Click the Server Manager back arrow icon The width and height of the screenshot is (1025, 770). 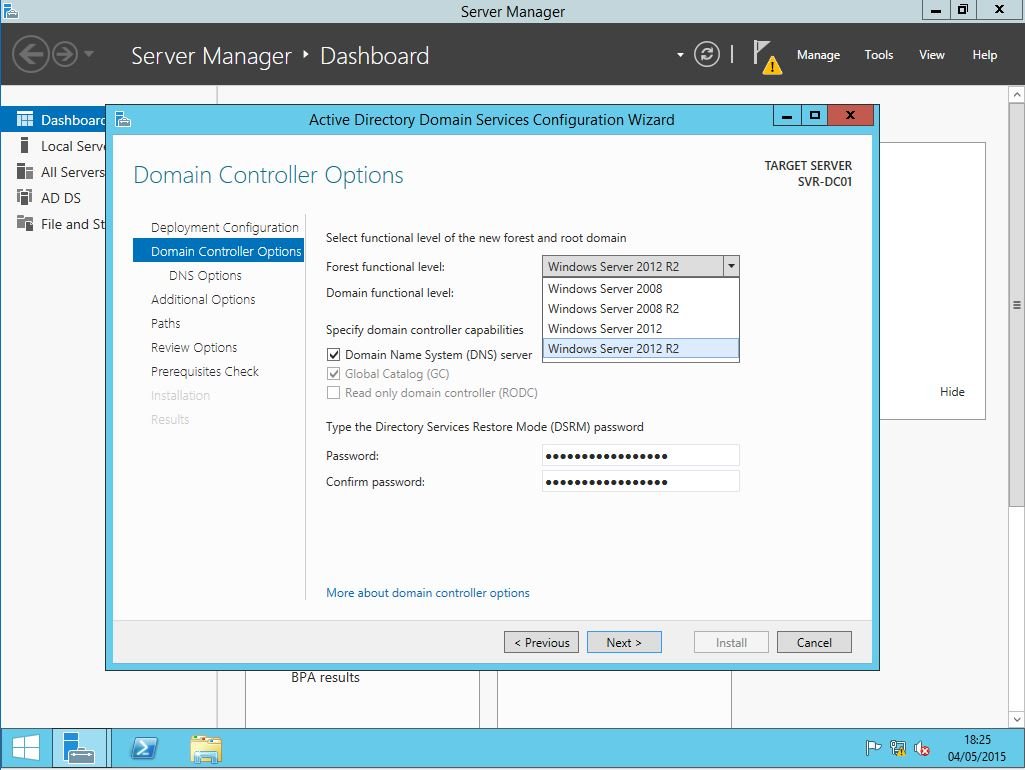(31, 54)
